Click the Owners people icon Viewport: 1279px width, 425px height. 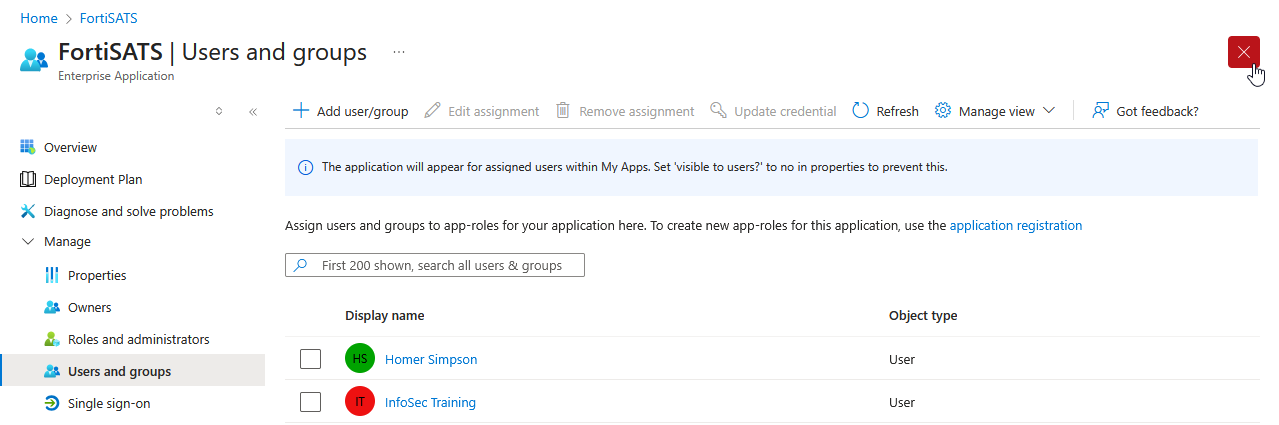point(52,307)
